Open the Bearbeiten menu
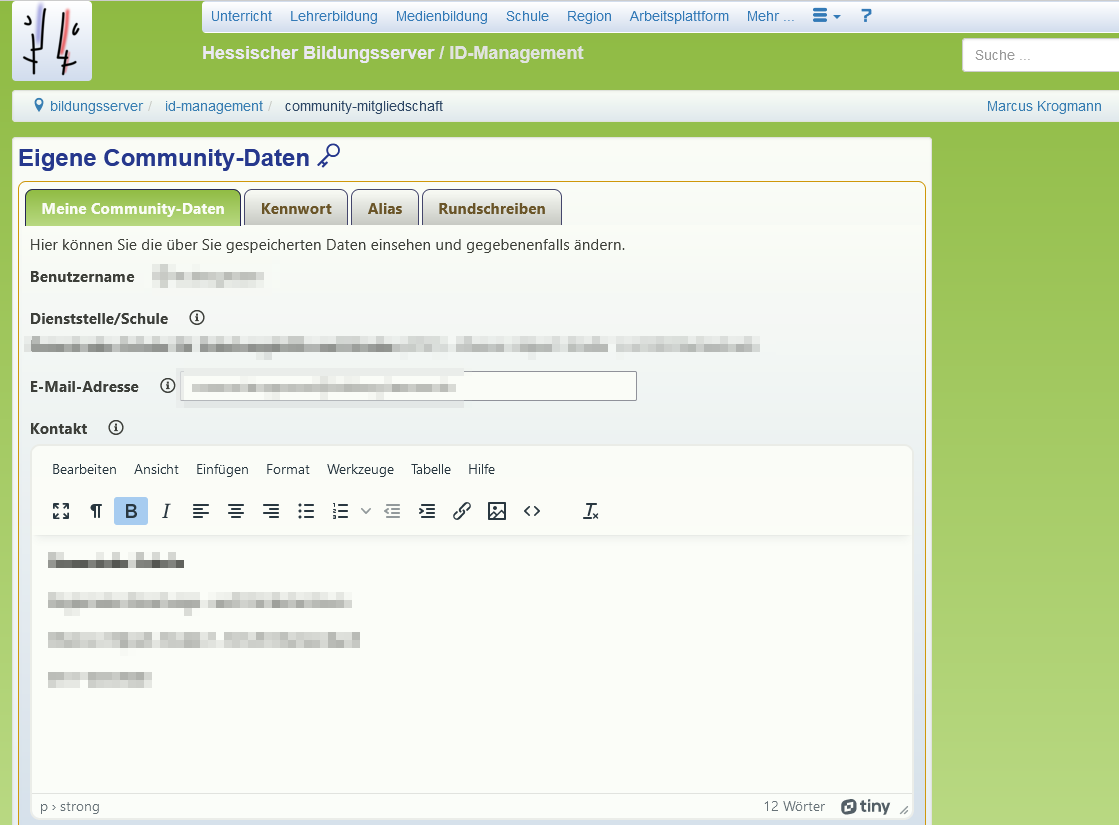The width and height of the screenshot is (1119, 825). tap(84, 469)
